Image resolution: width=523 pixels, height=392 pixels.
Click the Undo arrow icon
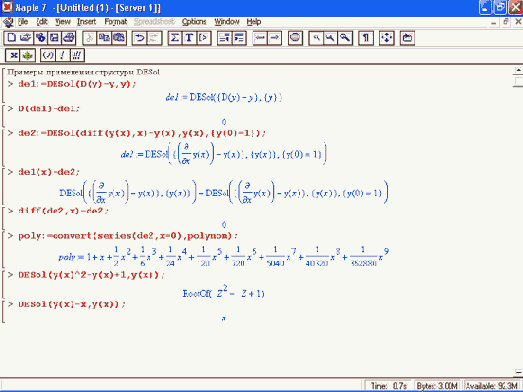pos(139,38)
